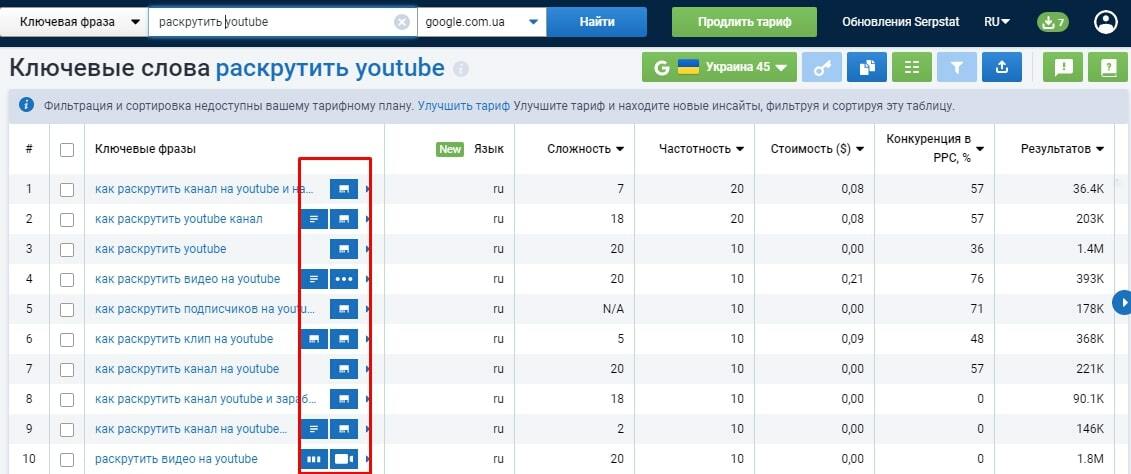Image resolution: width=1131 pixels, height=474 pixels.
Task: Open keyword как раскрутить youtube канал
Action: (179, 219)
